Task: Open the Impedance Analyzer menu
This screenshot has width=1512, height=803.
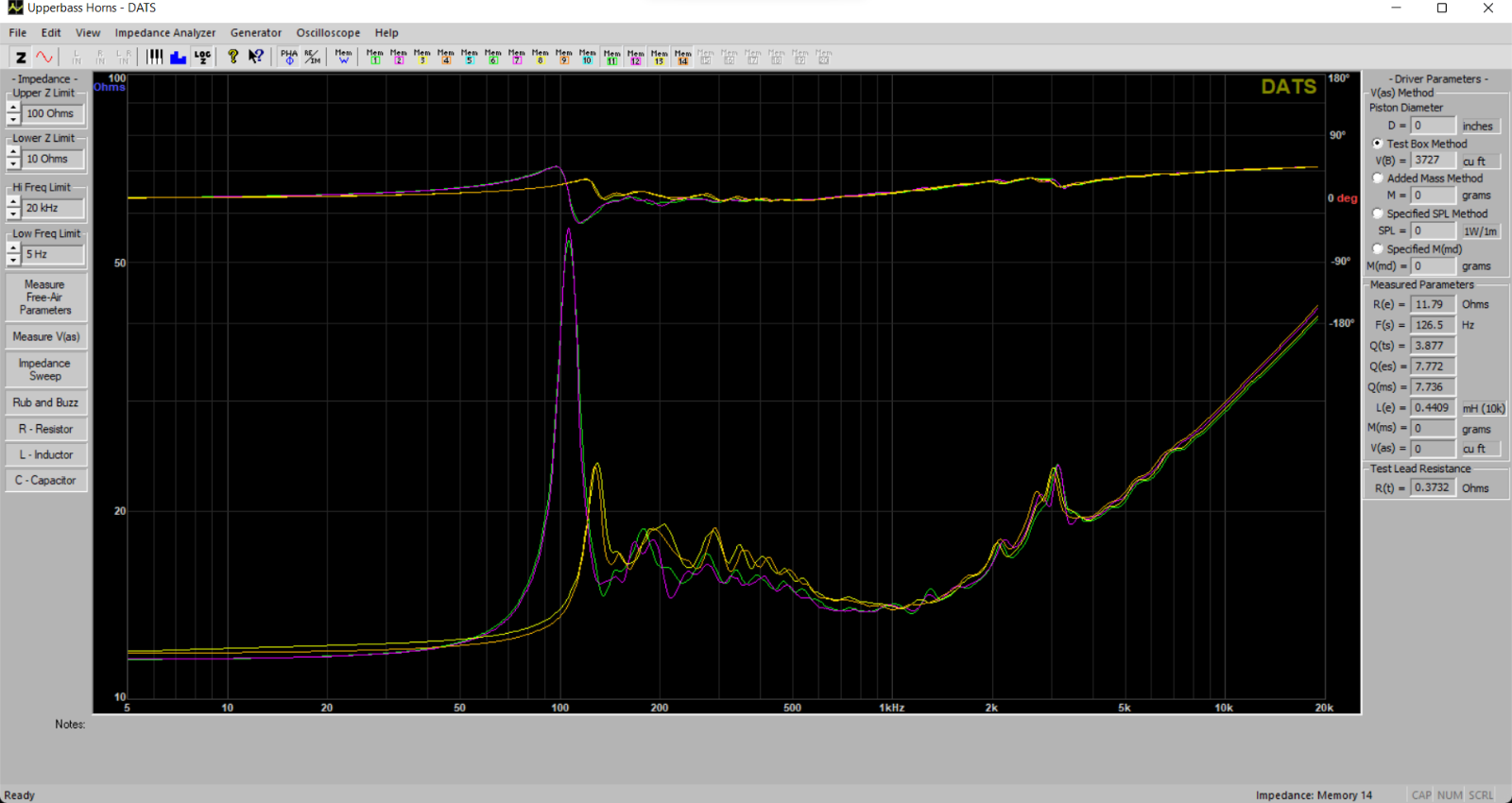Action: [x=165, y=32]
